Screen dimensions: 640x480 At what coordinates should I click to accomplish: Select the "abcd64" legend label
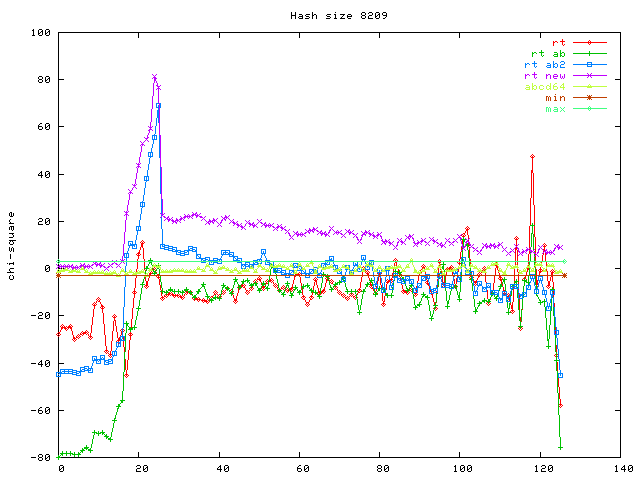pos(545,87)
